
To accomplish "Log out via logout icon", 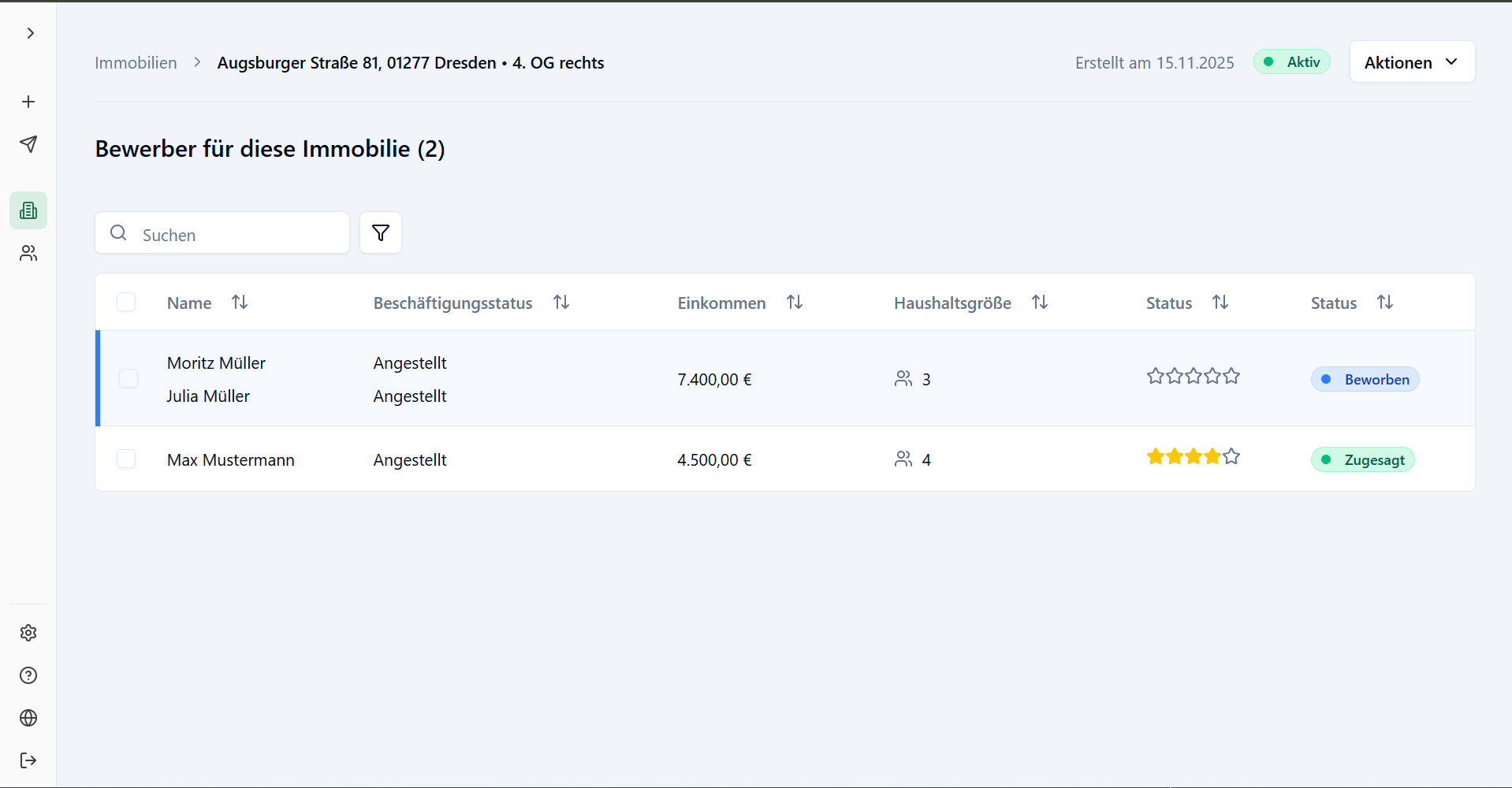I will (x=28, y=760).
